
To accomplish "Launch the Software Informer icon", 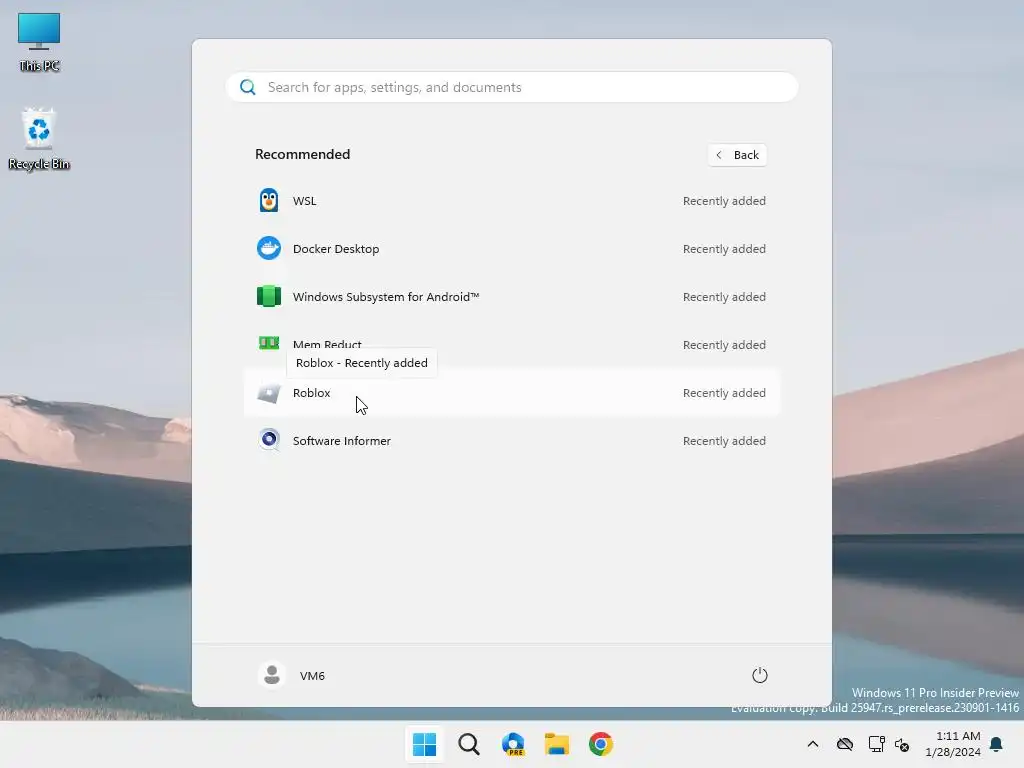I will (268, 440).
